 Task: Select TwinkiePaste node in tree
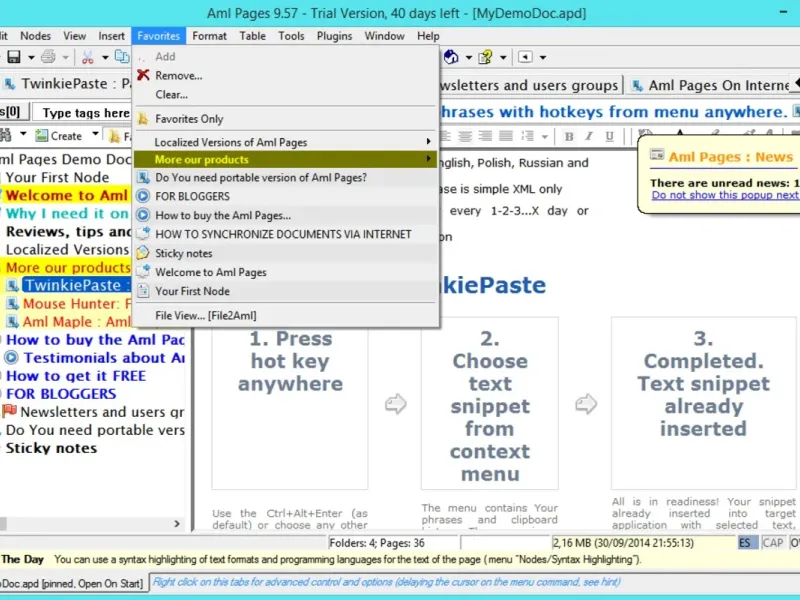(x=77, y=285)
